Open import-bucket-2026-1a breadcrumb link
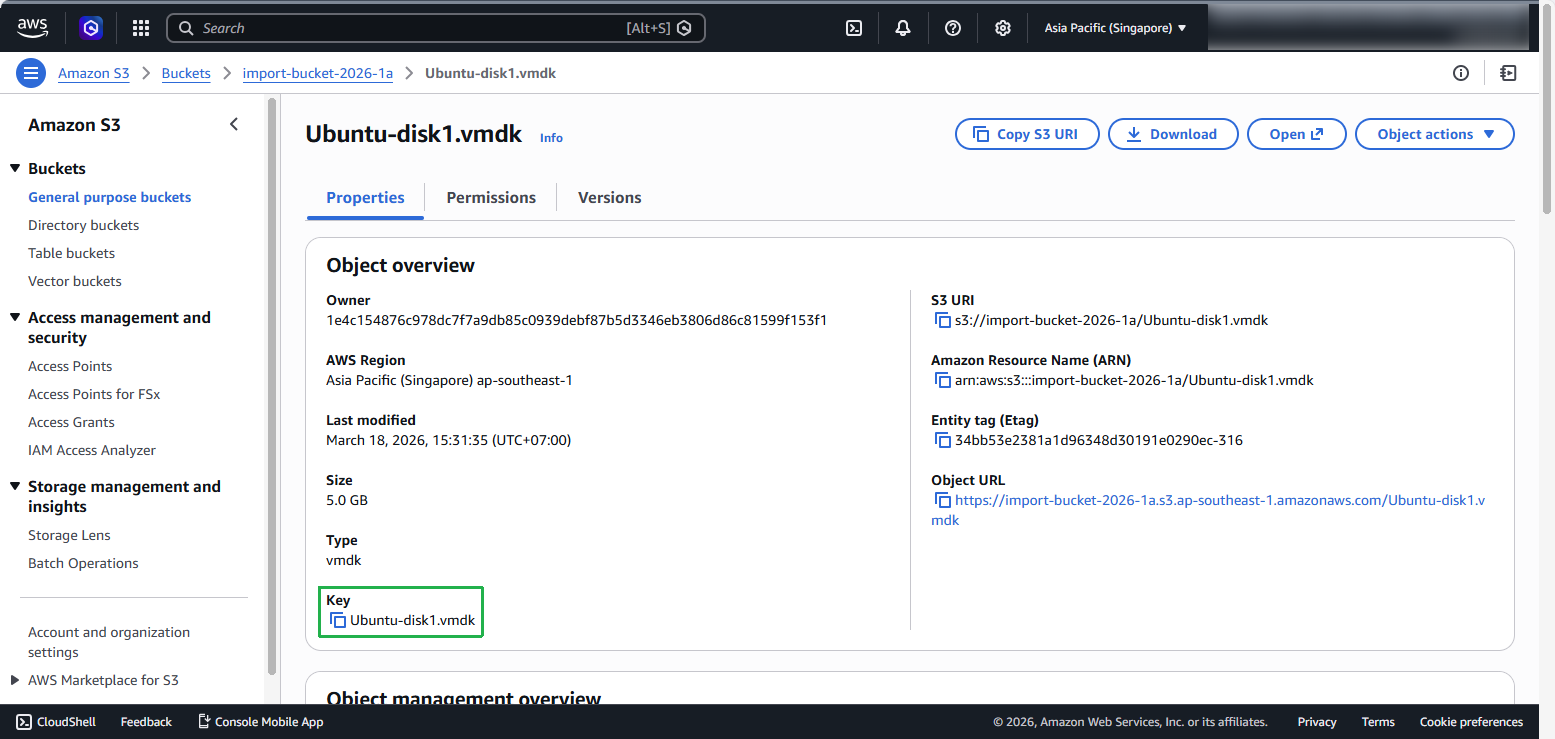Viewport: 1555px width, 739px height. coord(318,73)
